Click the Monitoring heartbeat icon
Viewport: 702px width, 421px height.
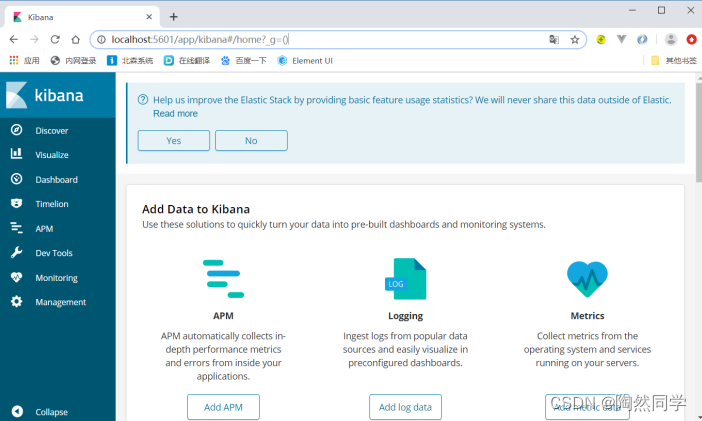17,277
